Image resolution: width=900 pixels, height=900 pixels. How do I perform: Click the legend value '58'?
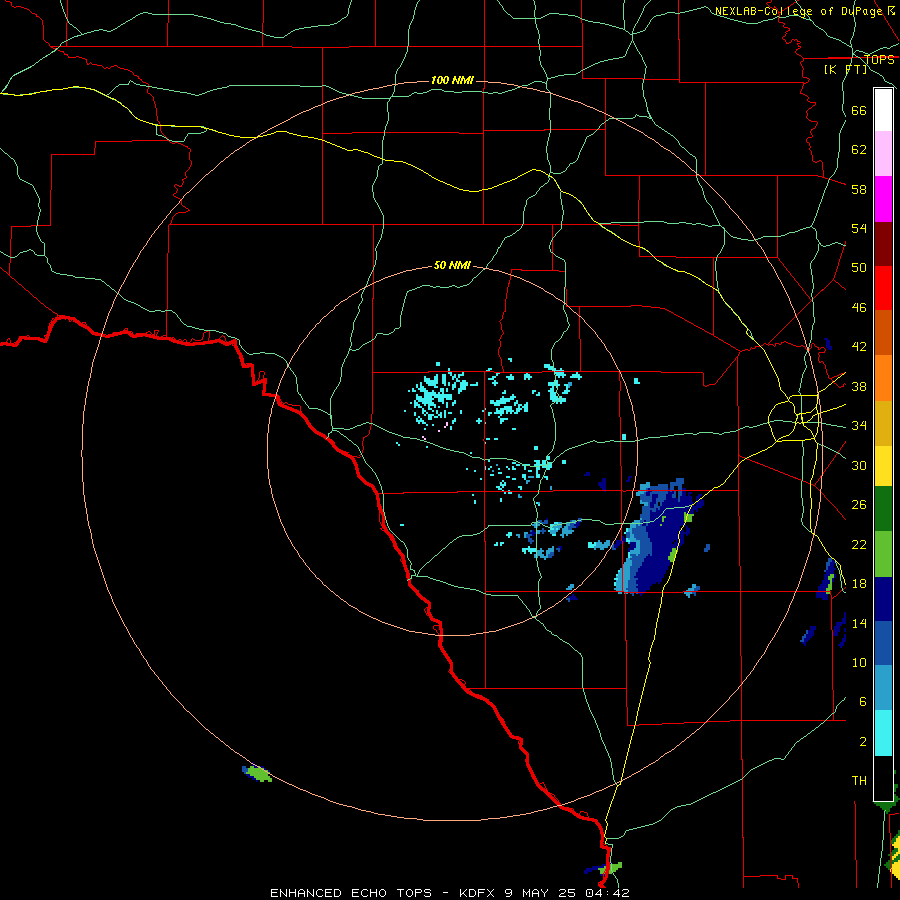(859, 189)
